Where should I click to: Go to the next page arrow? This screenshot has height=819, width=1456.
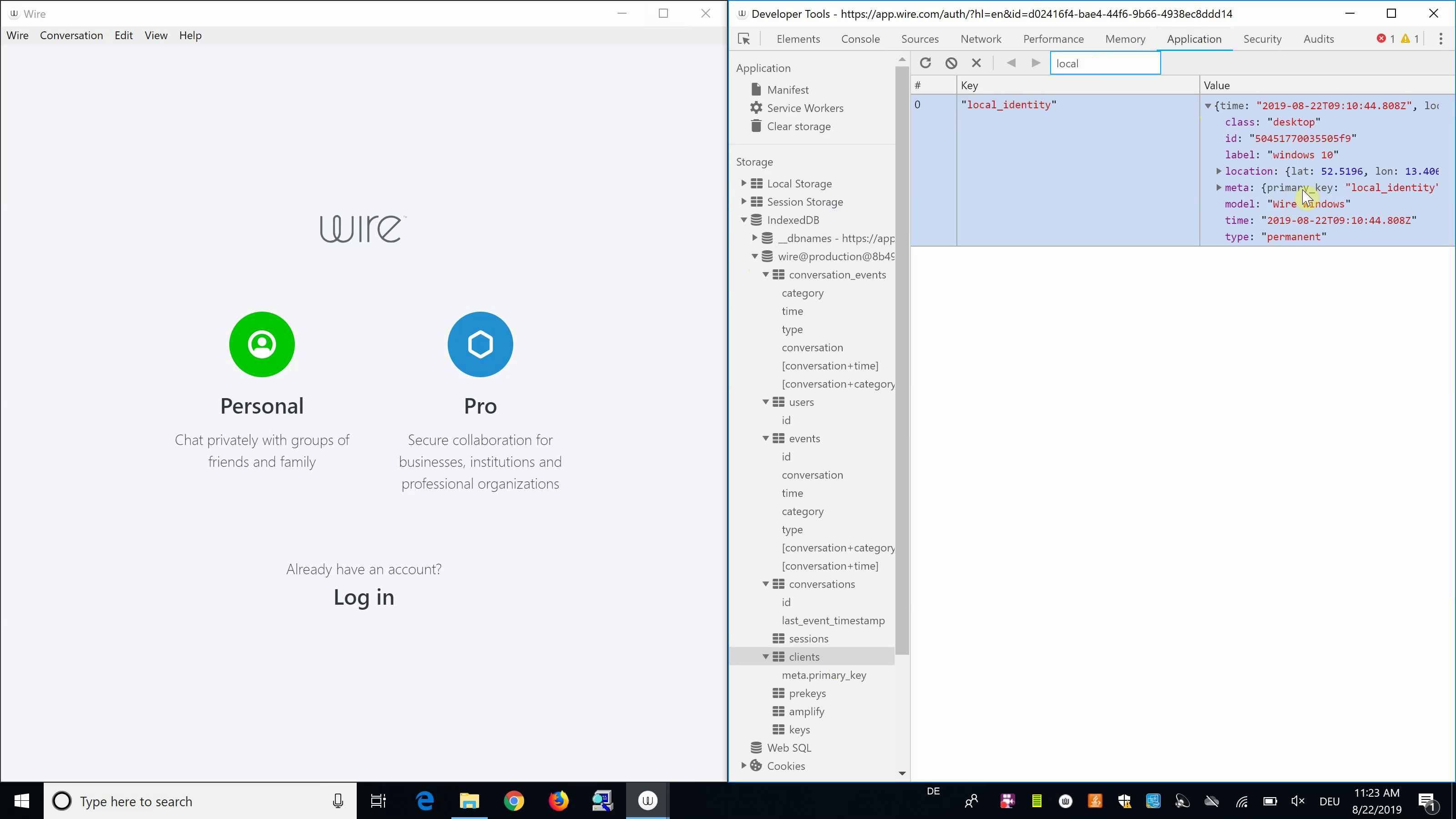pos(1036,63)
